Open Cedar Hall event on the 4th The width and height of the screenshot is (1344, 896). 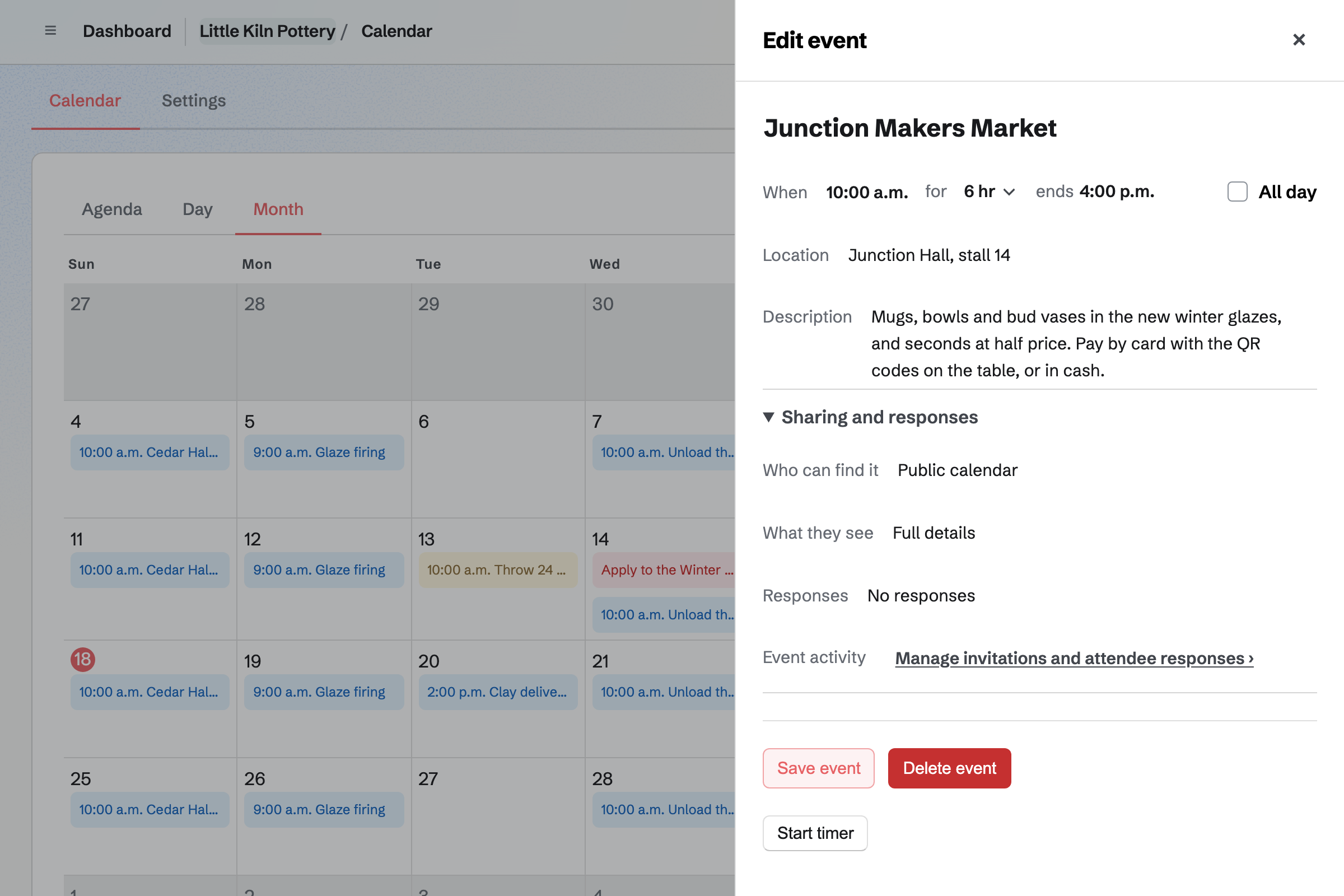click(150, 452)
